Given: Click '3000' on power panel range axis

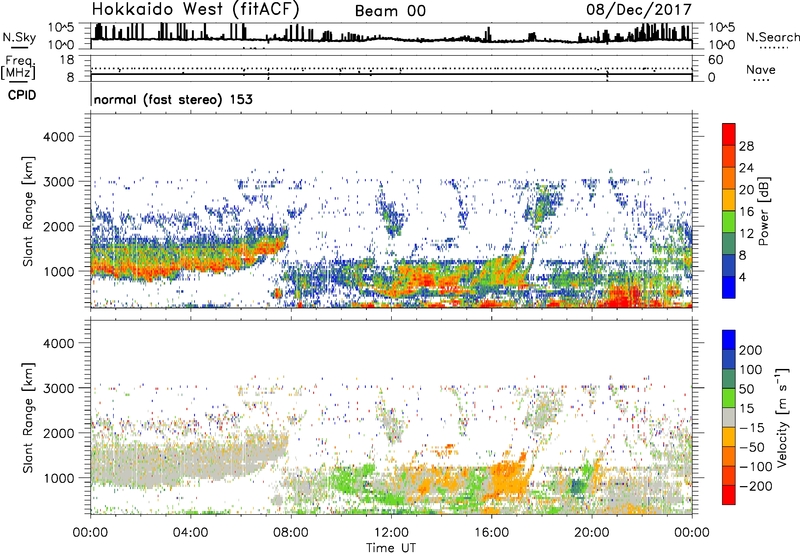Looking at the screenshot, I should point(58,182).
